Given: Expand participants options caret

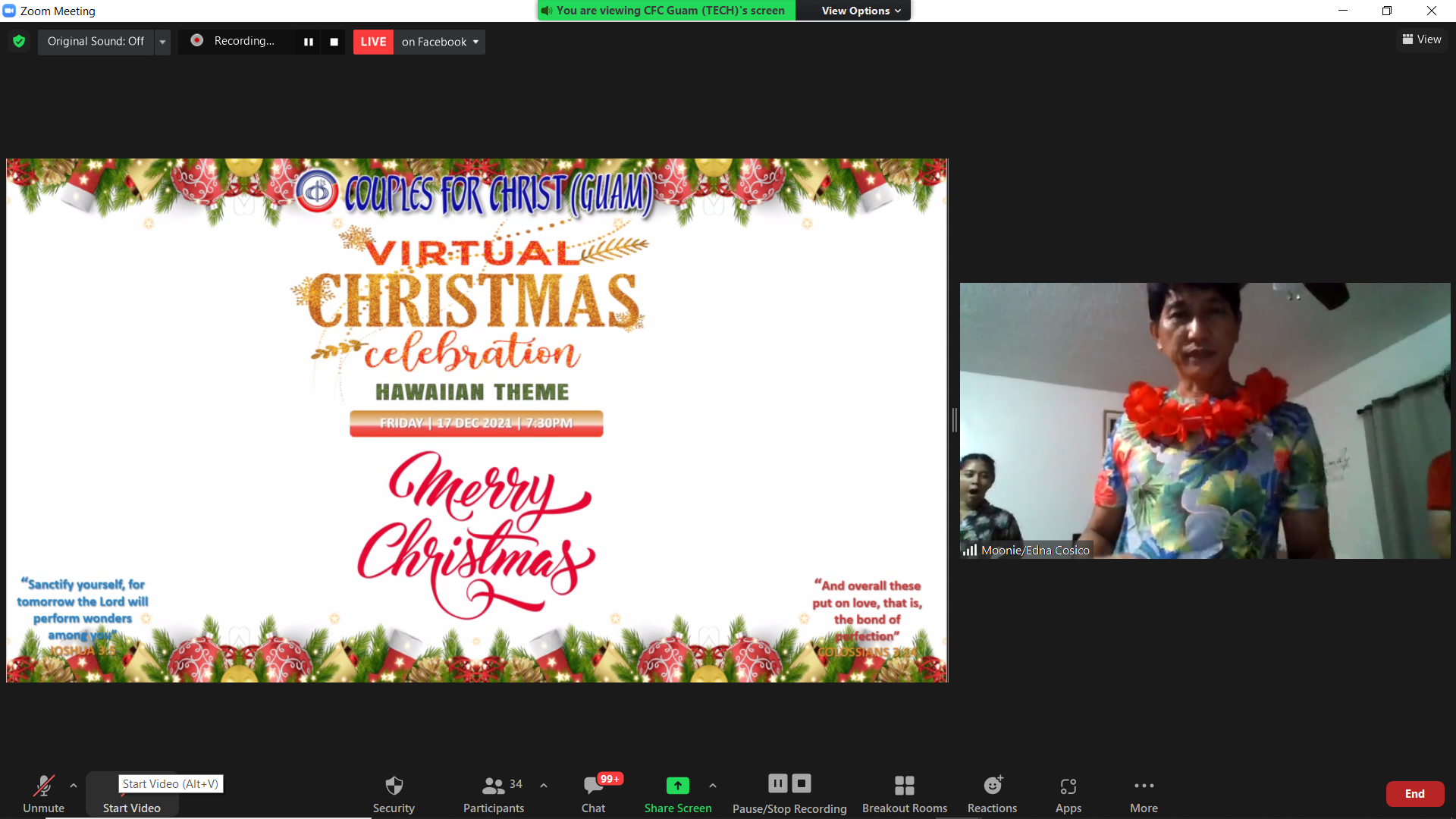Looking at the screenshot, I should (x=544, y=786).
